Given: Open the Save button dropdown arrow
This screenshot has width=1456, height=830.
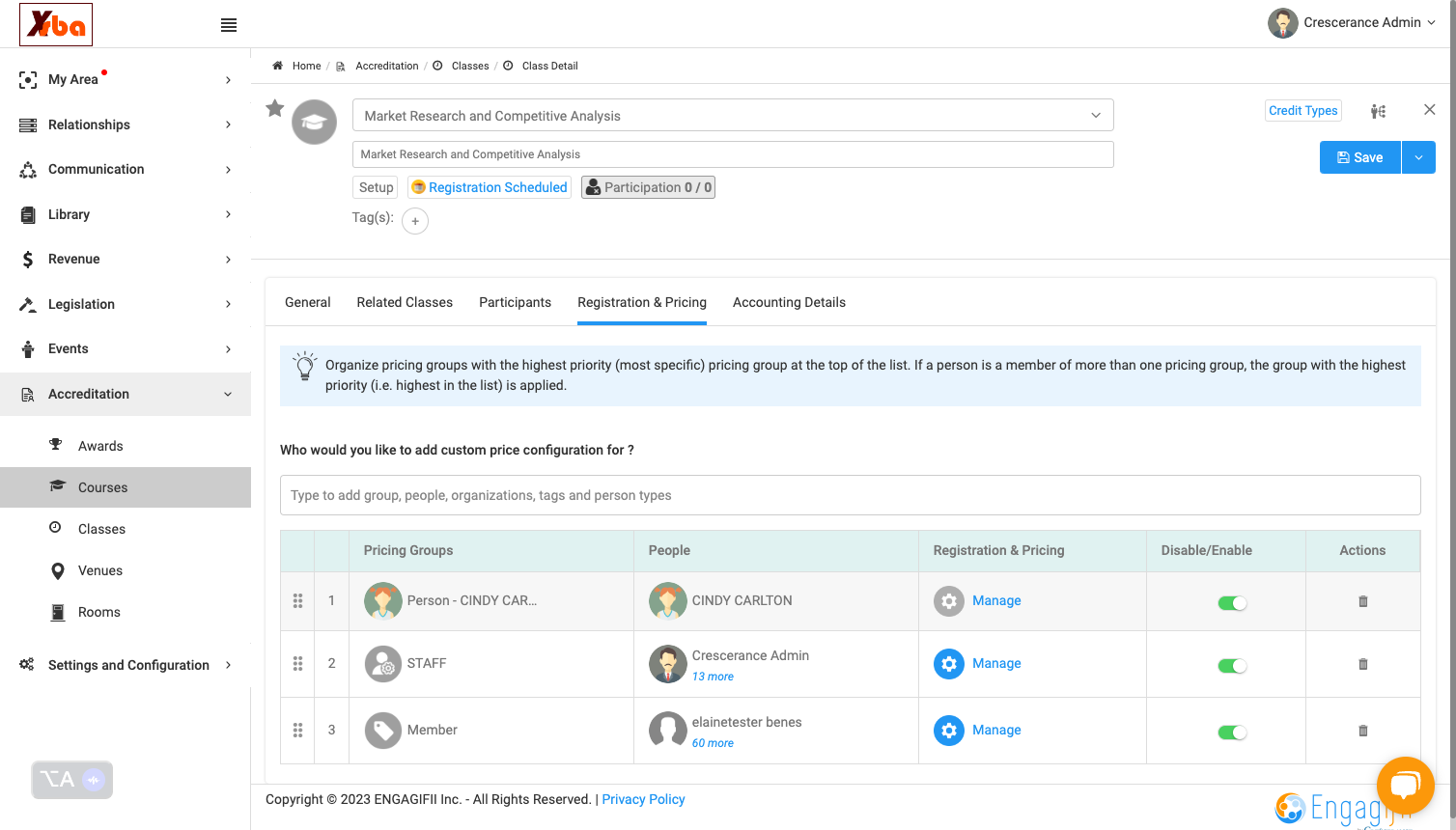Looking at the screenshot, I should pyautogui.click(x=1418, y=157).
